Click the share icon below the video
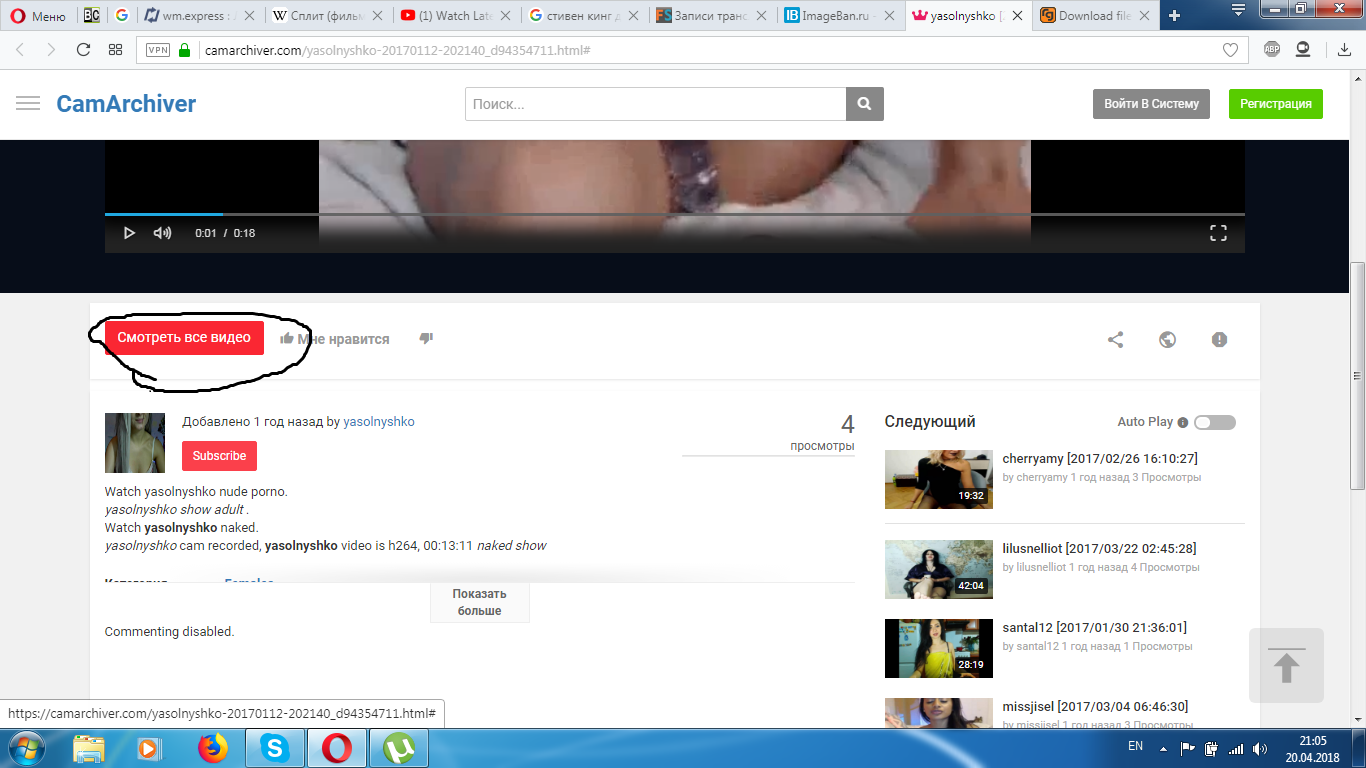 tap(1115, 340)
